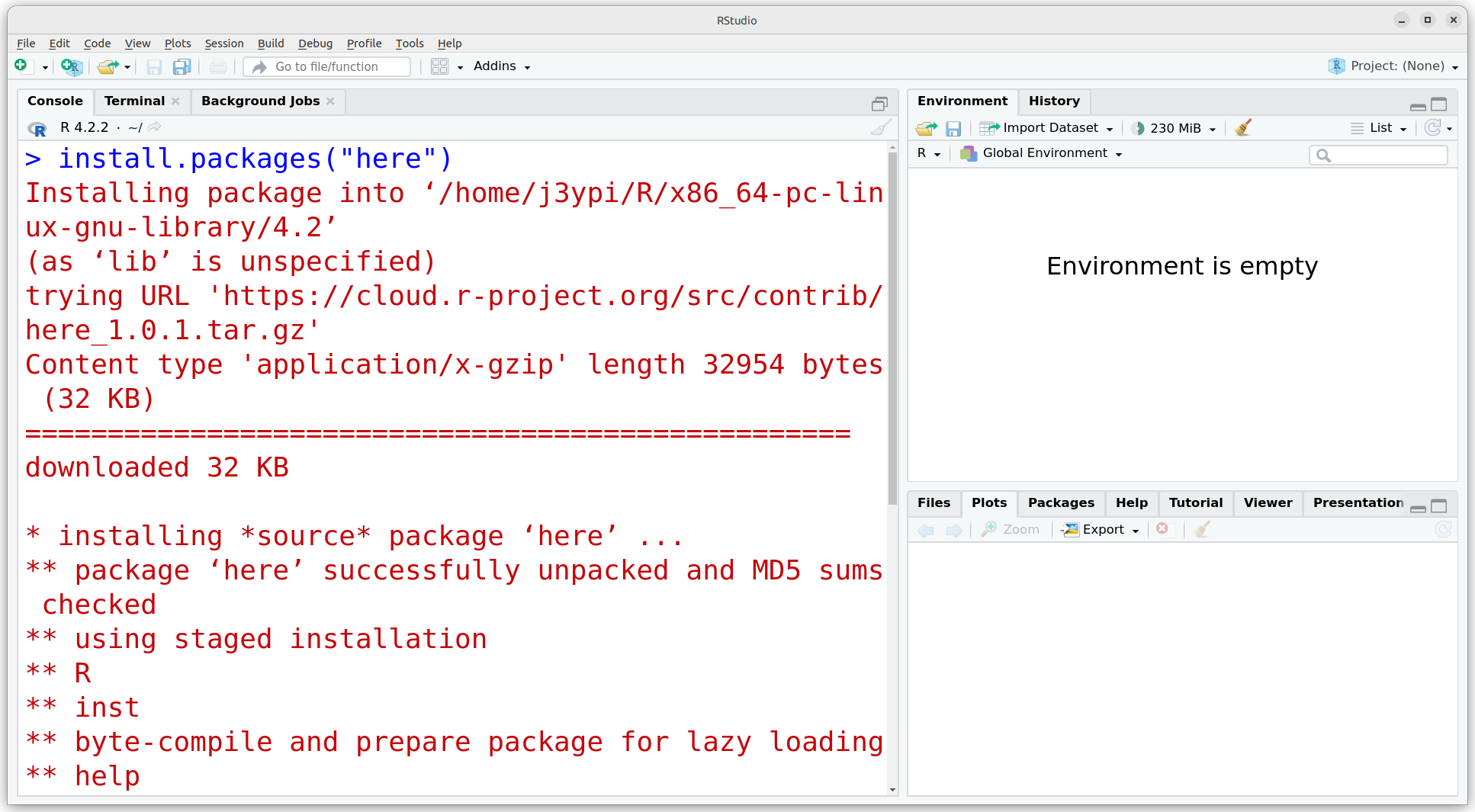
Task: Switch to the Help tab in lower pane
Action: [x=1132, y=503]
